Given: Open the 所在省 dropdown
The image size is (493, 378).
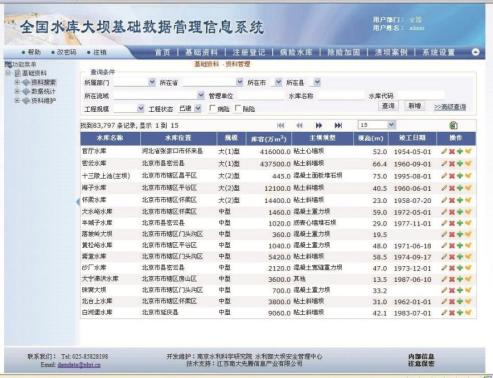Looking at the screenshot, I should coord(239,82).
